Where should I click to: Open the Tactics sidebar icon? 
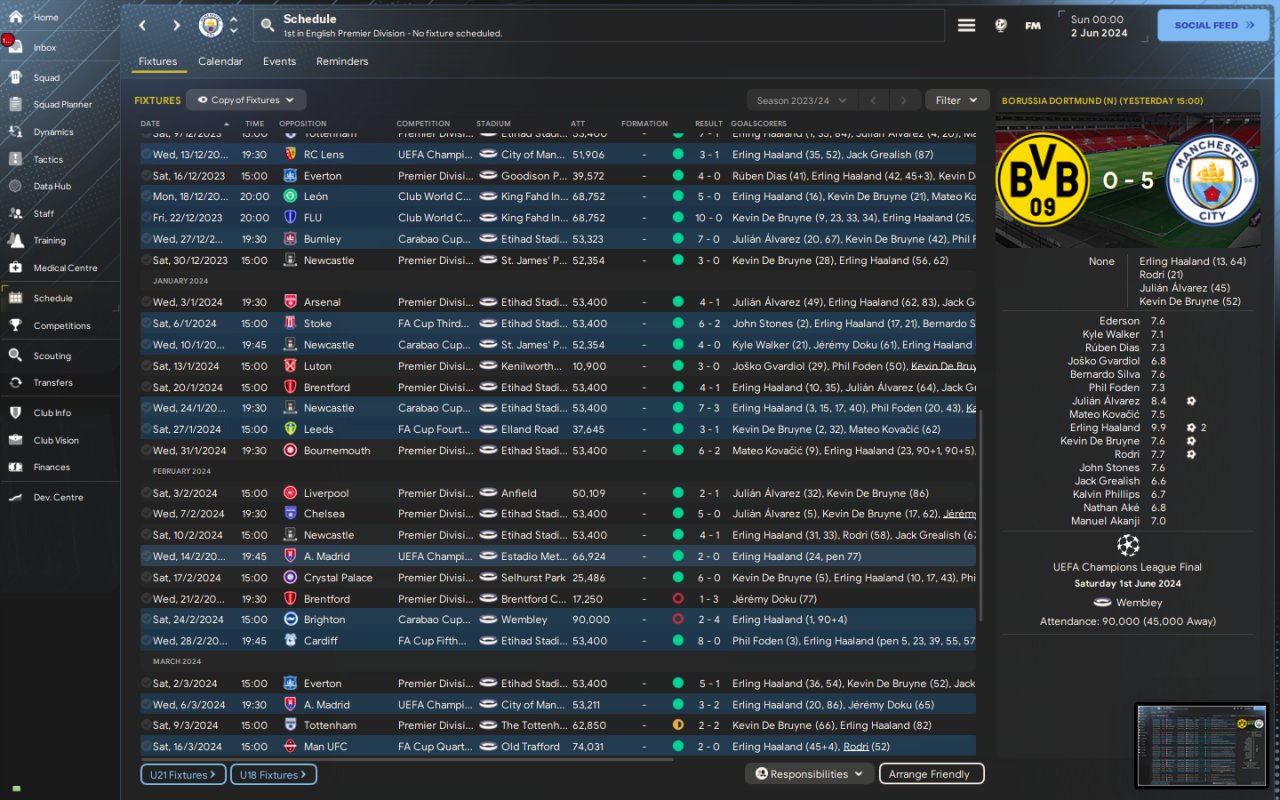point(15,159)
